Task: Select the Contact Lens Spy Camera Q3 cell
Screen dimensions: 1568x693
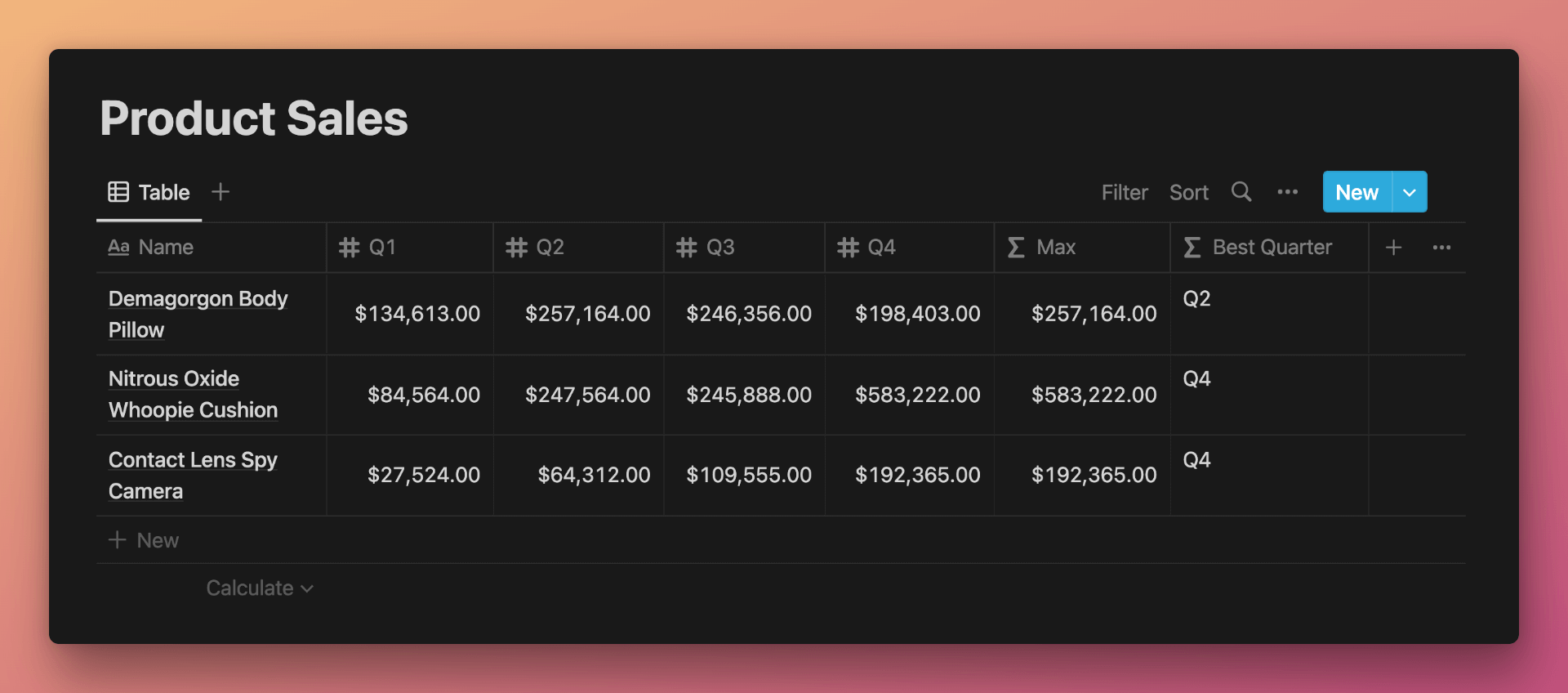Action: click(x=744, y=475)
